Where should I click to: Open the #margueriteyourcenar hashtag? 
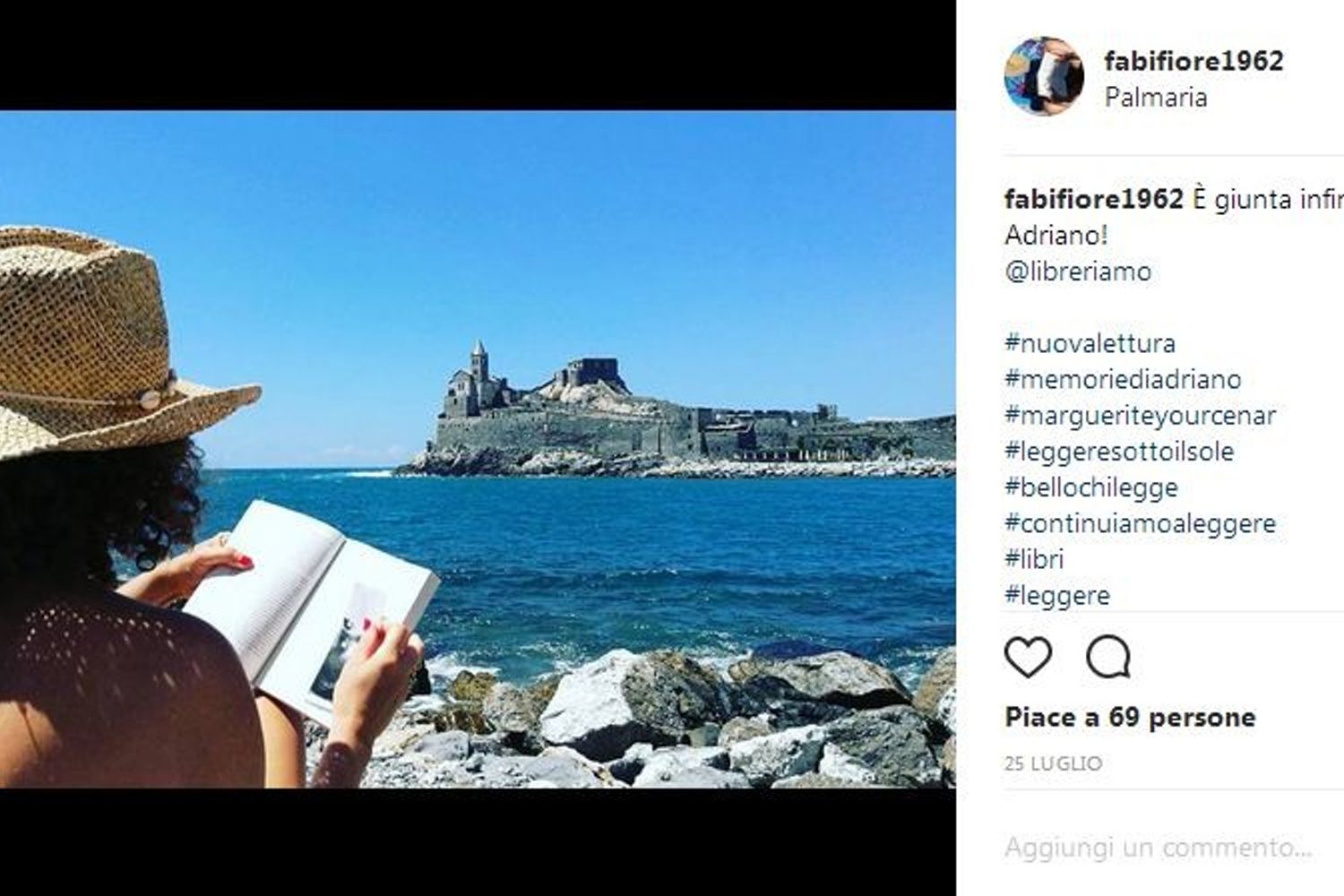point(1140,415)
